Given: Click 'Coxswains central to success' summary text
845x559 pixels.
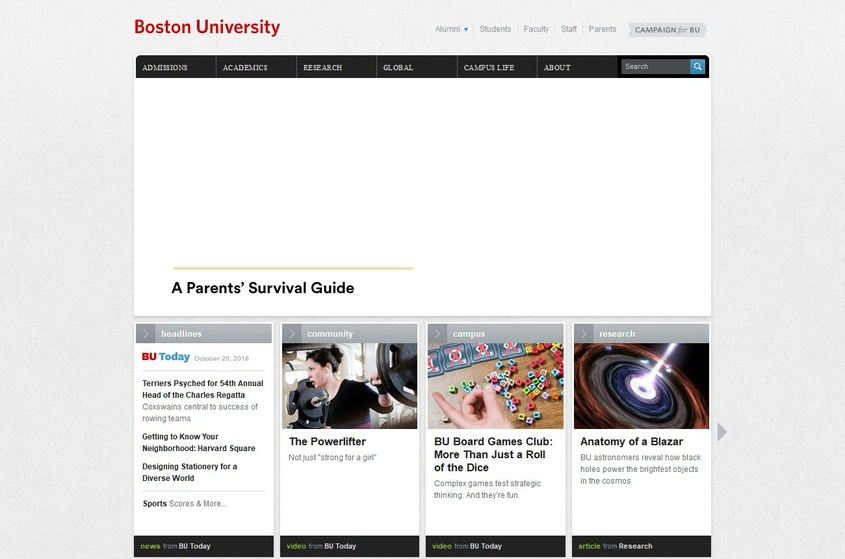Looking at the screenshot, I should (200, 412).
